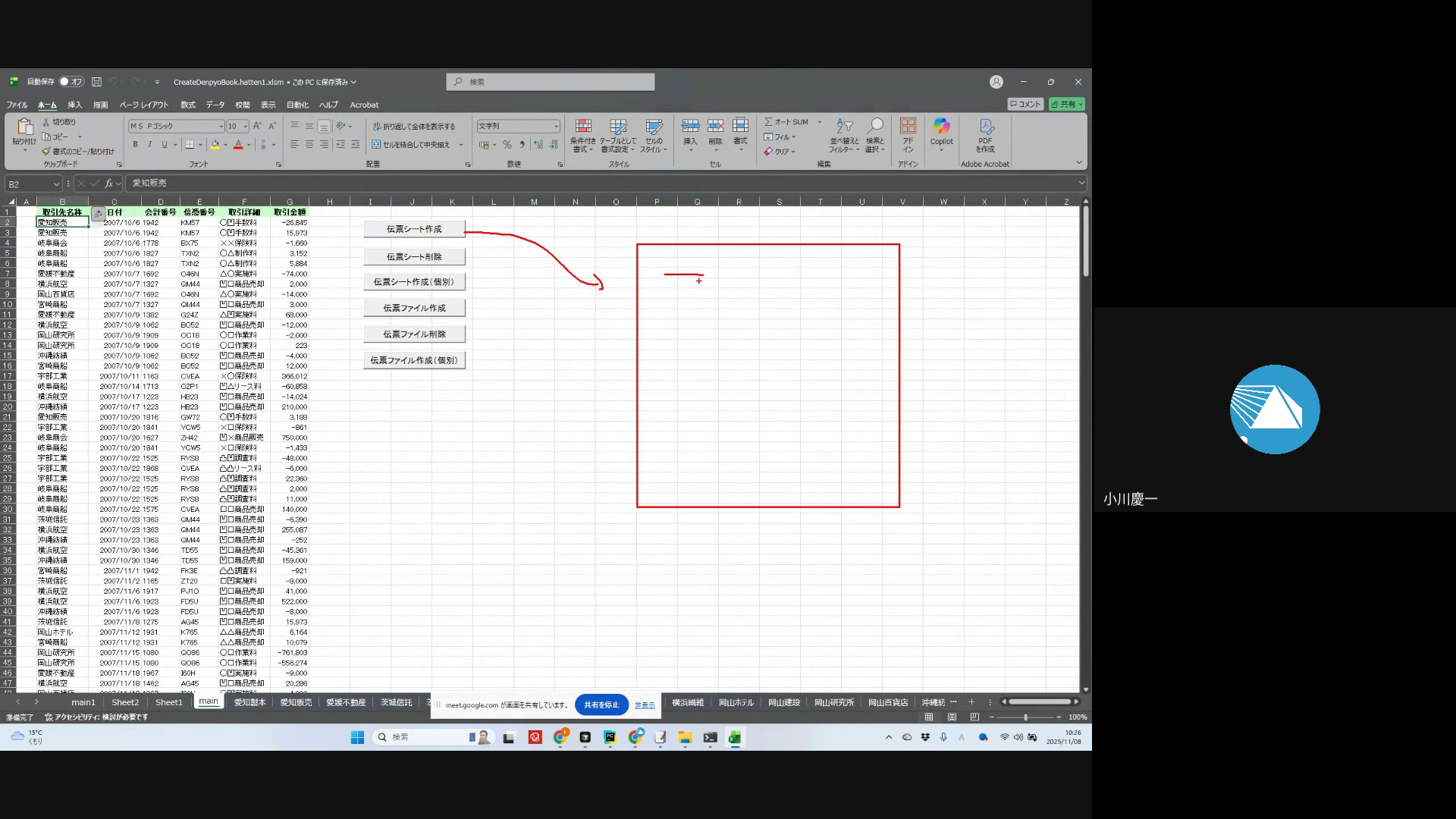Expand the Name Box dropdown arrow
The width and height of the screenshot is (1456, 819).
[56, 184]
